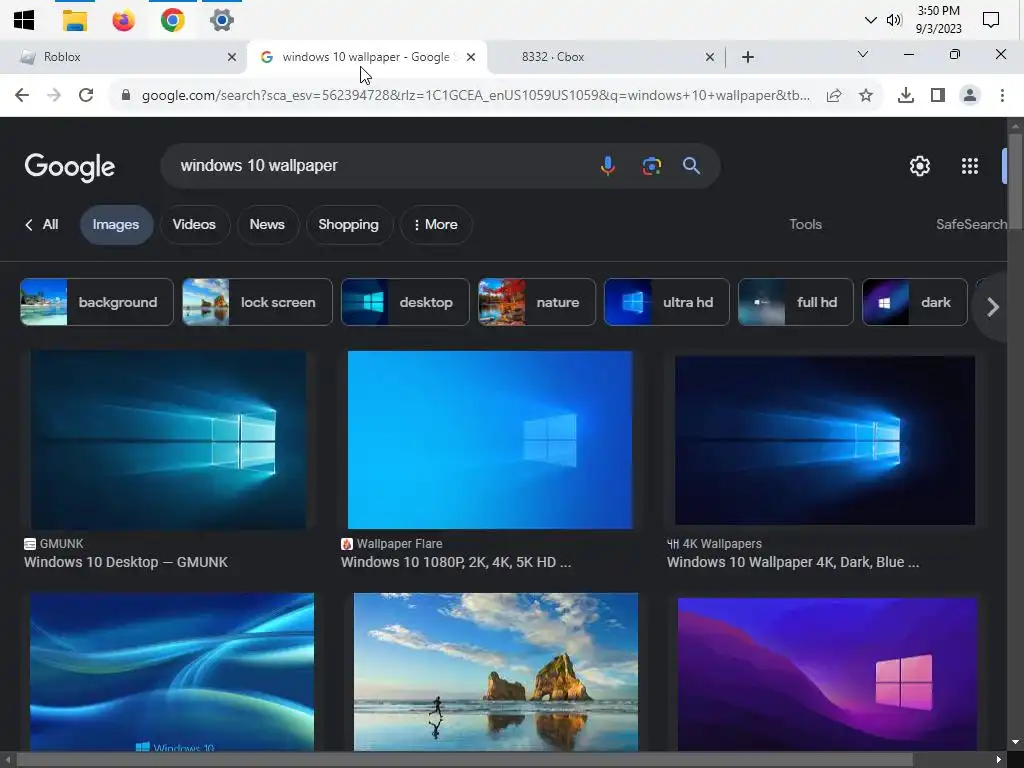Close the Roblox tab

(231, 57)
